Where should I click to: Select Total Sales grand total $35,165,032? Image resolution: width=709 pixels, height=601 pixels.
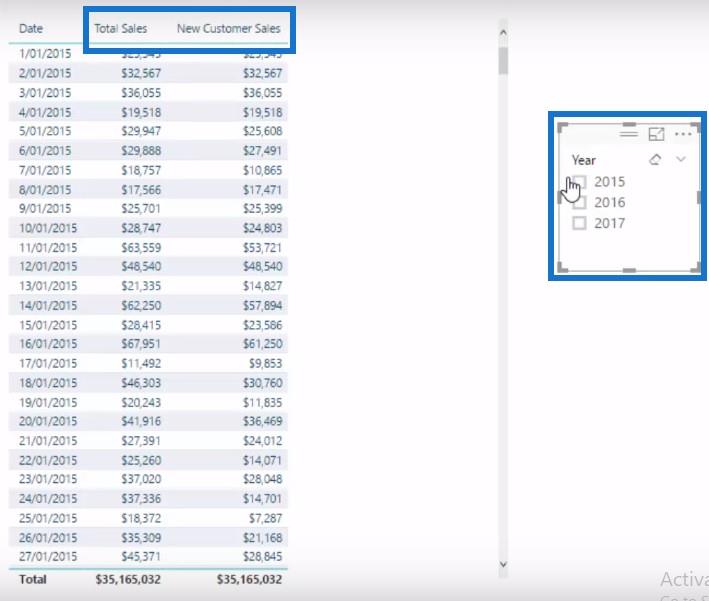tap(128, 579)
